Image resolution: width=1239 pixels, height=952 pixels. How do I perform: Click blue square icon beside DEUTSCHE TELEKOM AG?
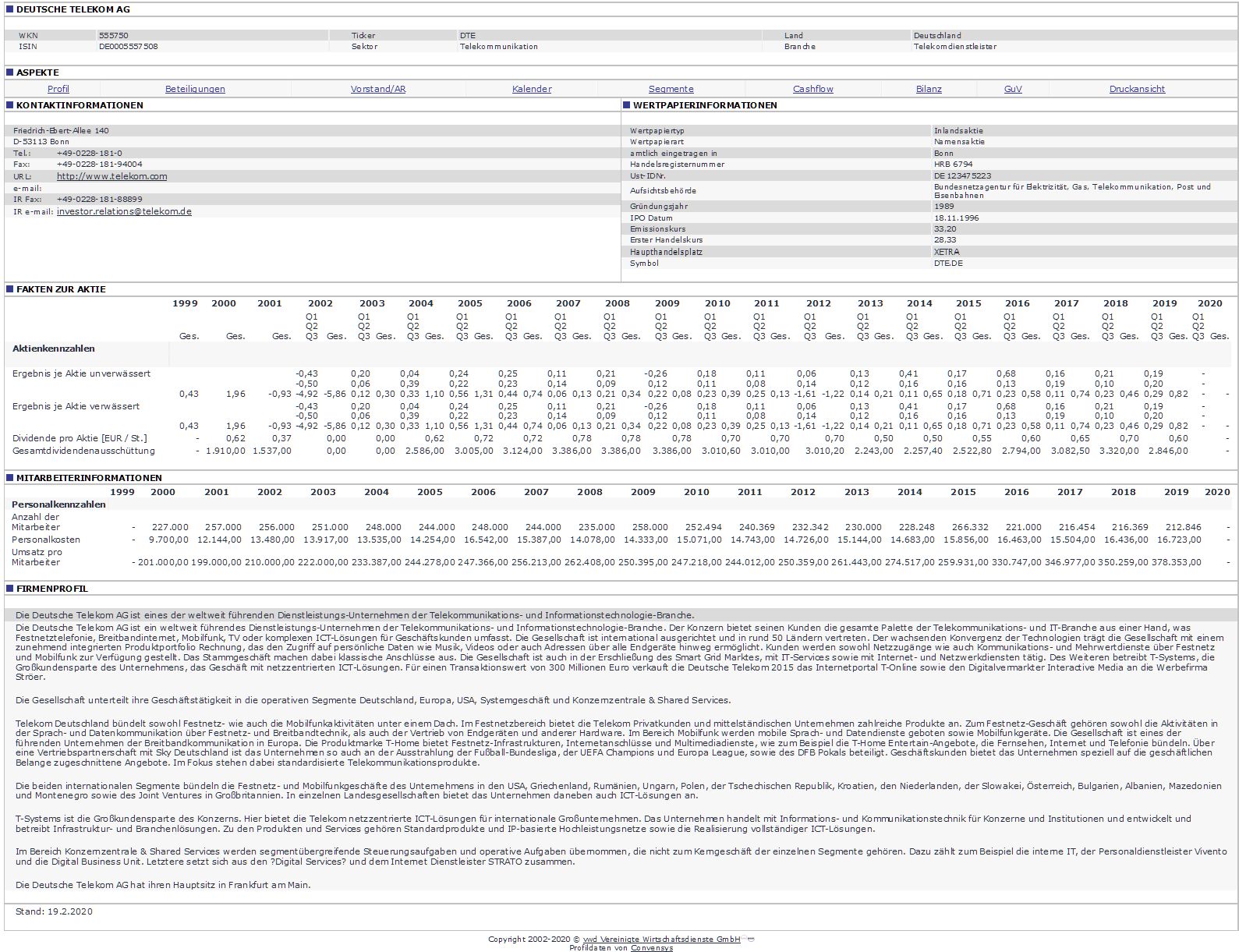[10, 9]
